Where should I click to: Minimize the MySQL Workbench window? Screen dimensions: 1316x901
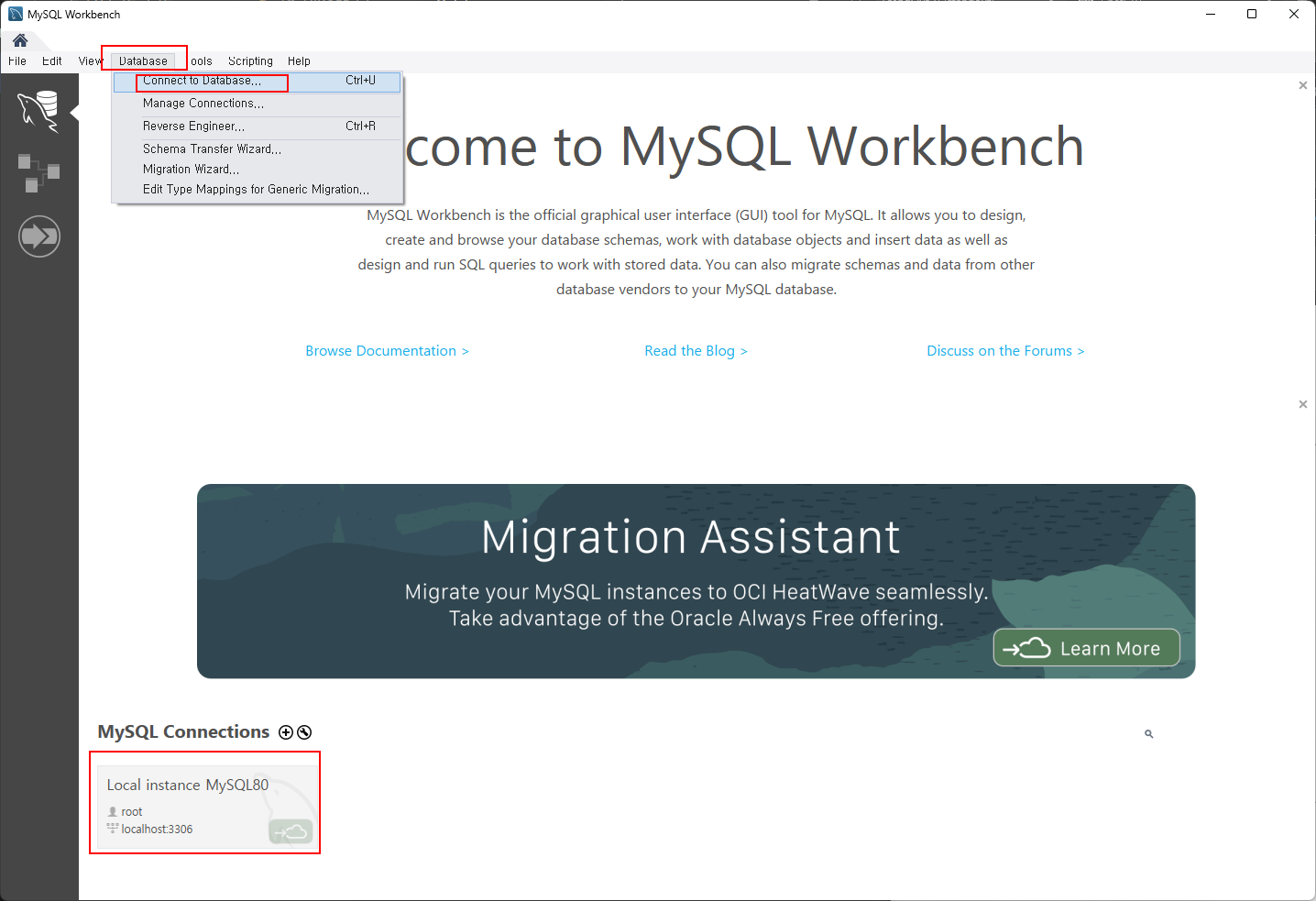coord(1211,14)
